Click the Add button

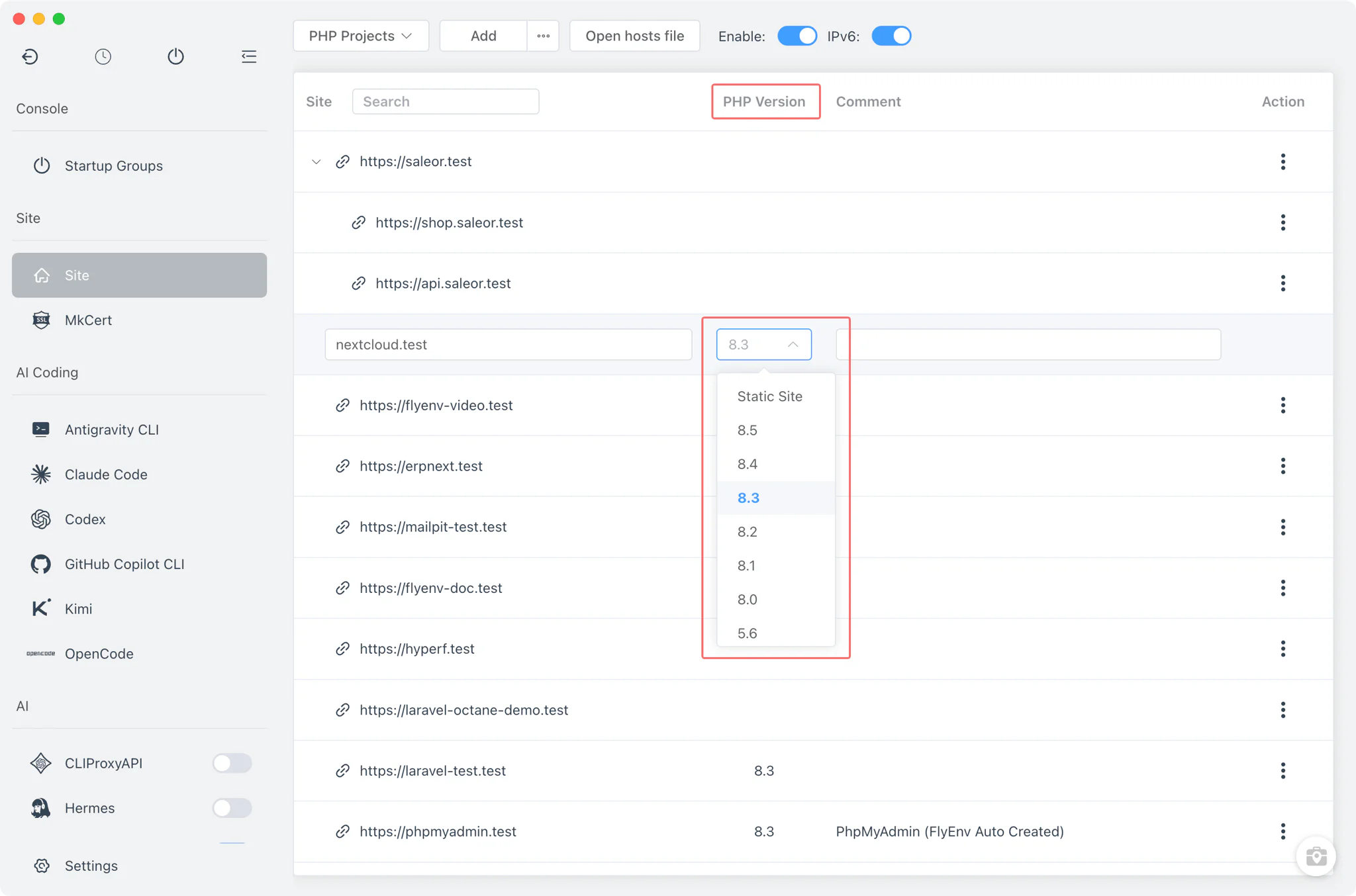tap(483, 36)
